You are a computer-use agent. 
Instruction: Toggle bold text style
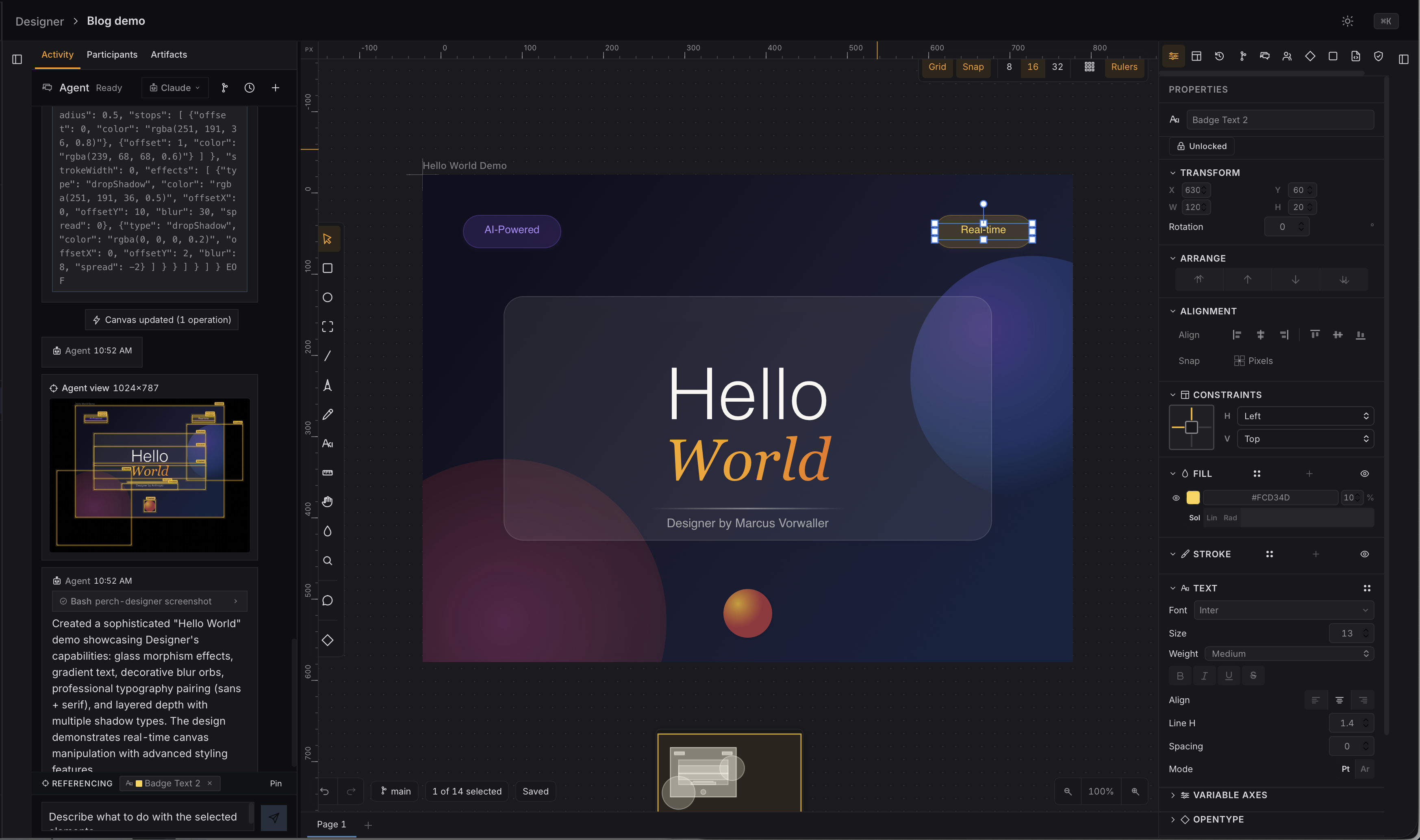coord(1180,676)
